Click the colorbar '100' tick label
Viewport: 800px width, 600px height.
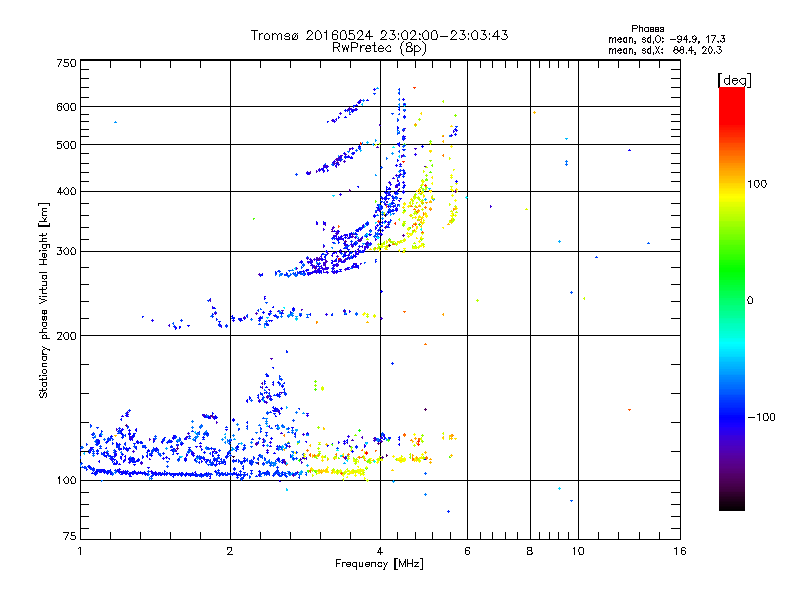[x=757, y=184]
